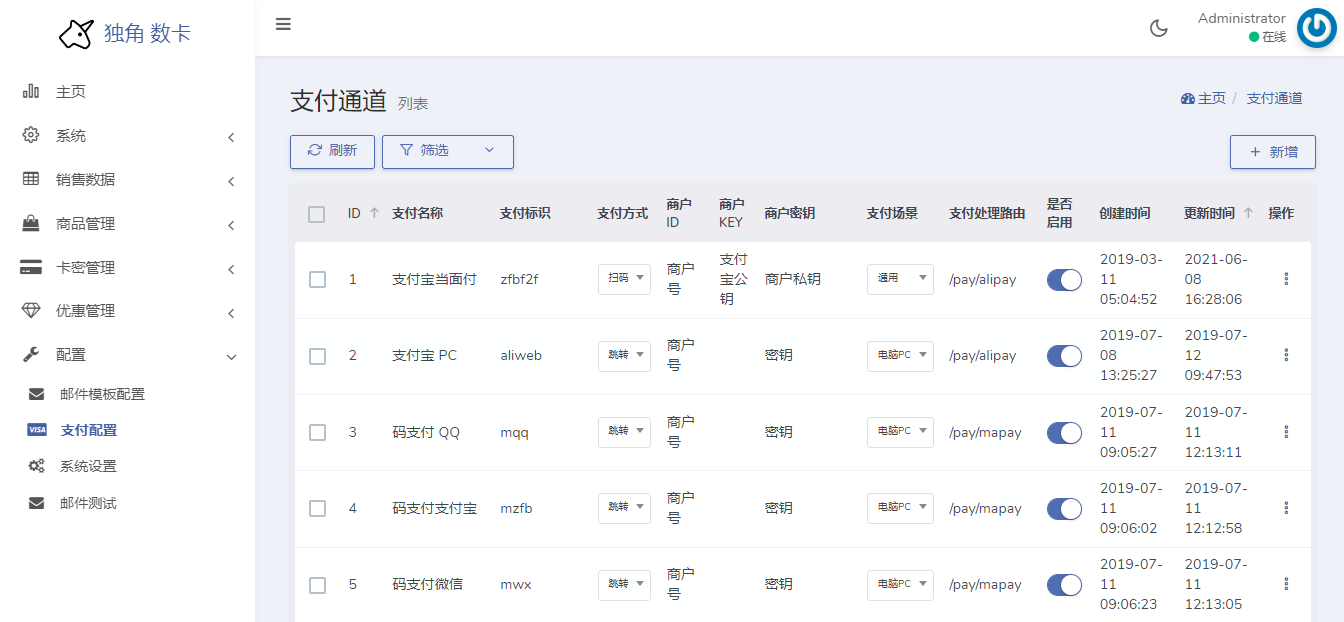
Task: Check the select-all checkbox in table header
Action: pyautogui.click(x=317, y=214)
